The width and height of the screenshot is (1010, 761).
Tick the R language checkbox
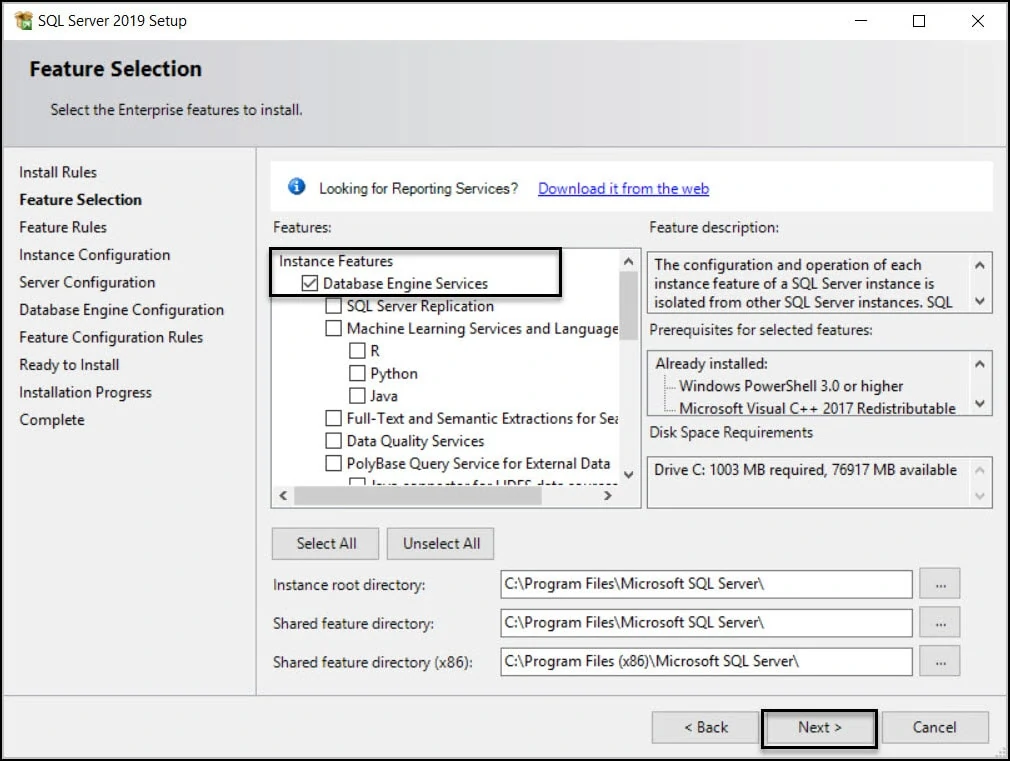tap(357, 351)
